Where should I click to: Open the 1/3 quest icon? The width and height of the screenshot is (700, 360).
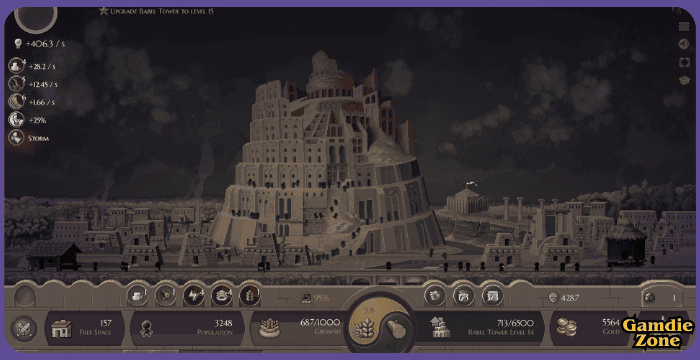click(x=463, y=295)
